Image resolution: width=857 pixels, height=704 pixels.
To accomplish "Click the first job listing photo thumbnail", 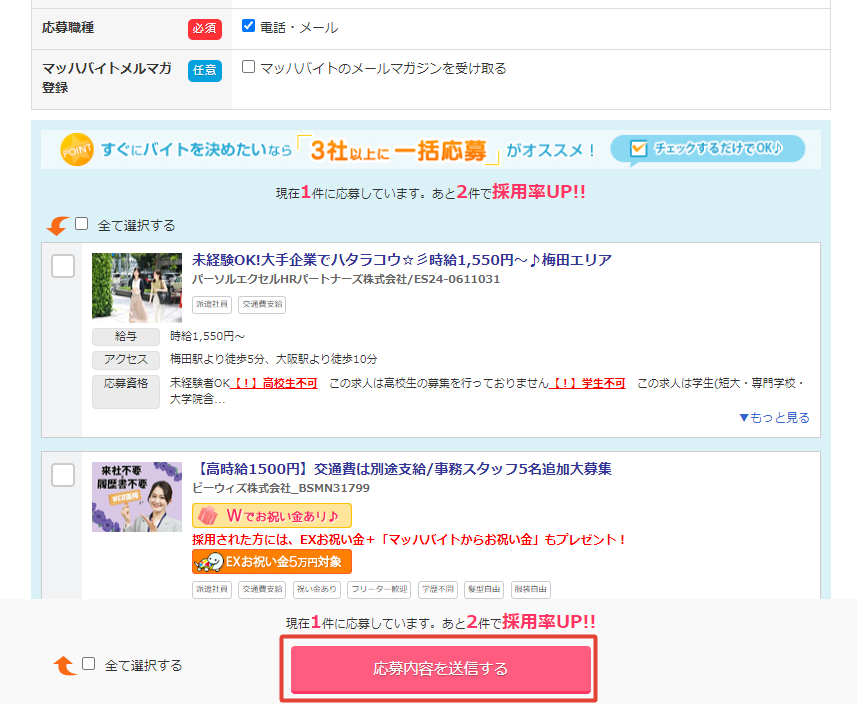I will click(137, 288).
